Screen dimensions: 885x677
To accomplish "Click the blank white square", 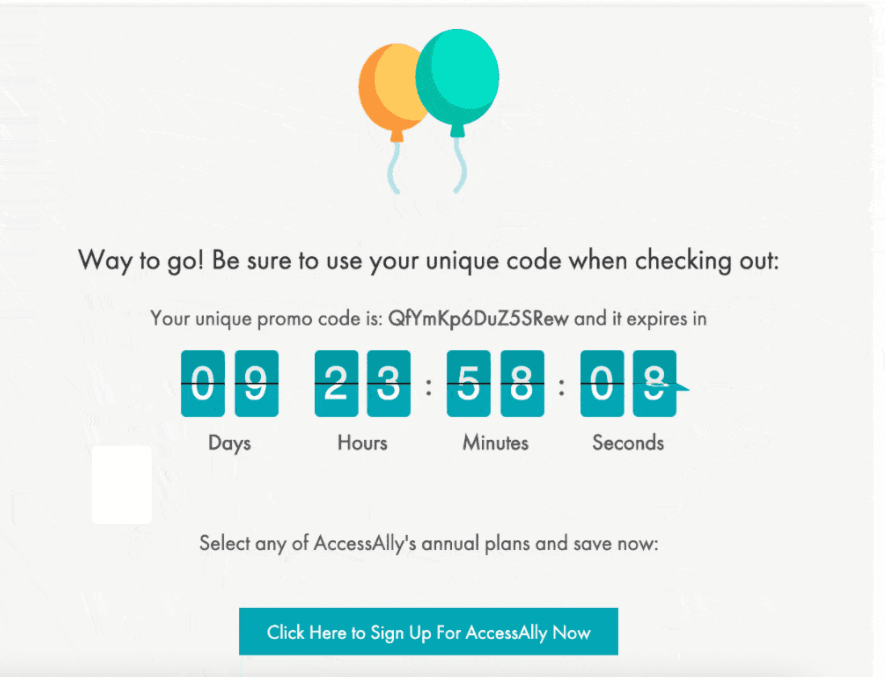I will 122,485.
